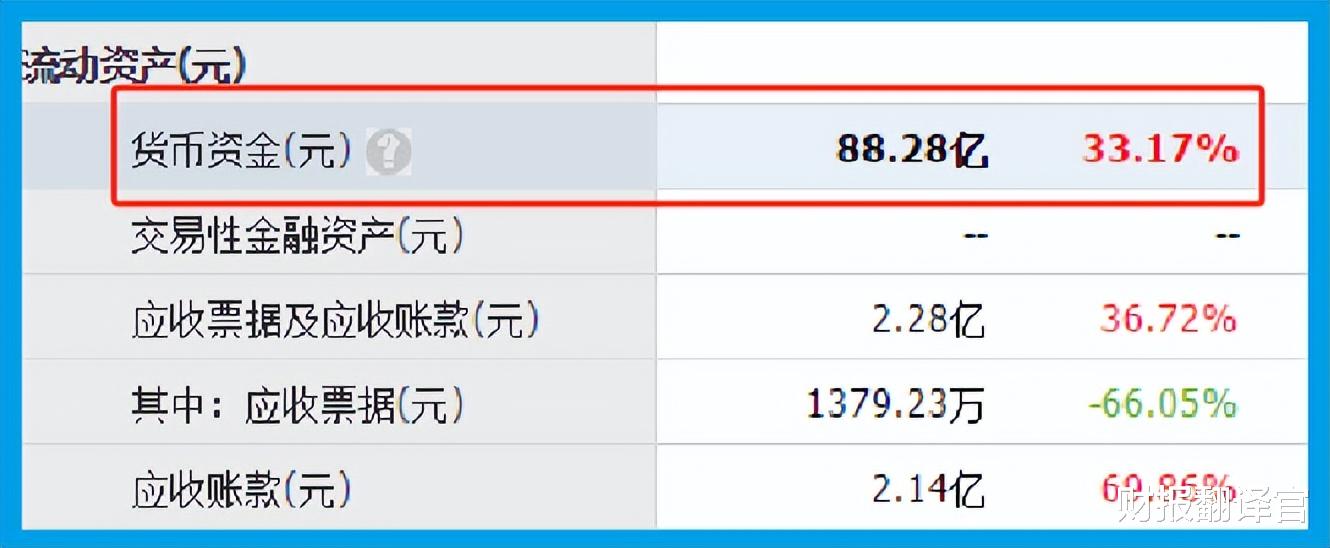
Task: Click the -- amount cell for 交易性金融资产
Action: [975, 237]
